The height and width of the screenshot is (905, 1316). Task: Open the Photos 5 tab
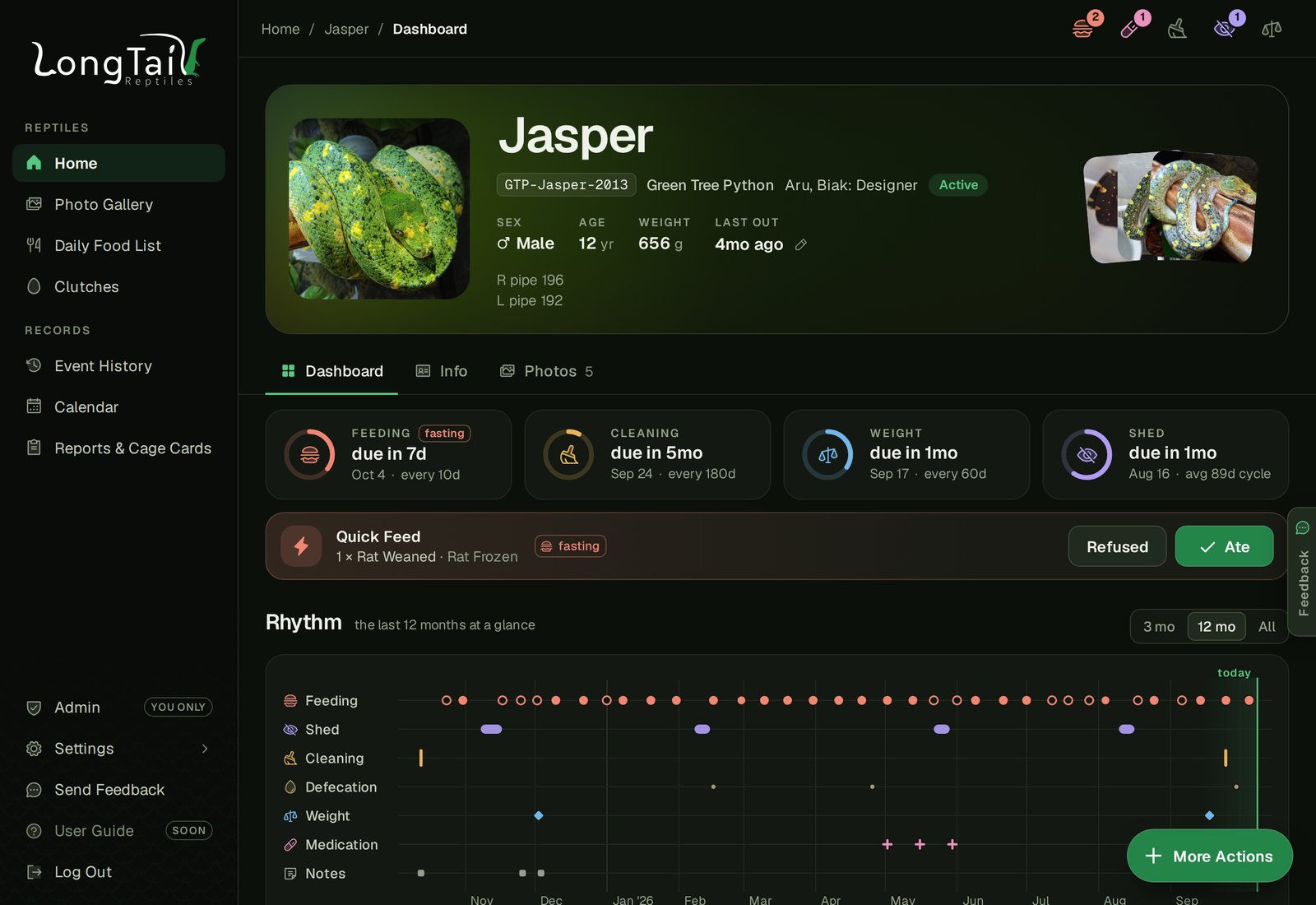click(546, 371)
